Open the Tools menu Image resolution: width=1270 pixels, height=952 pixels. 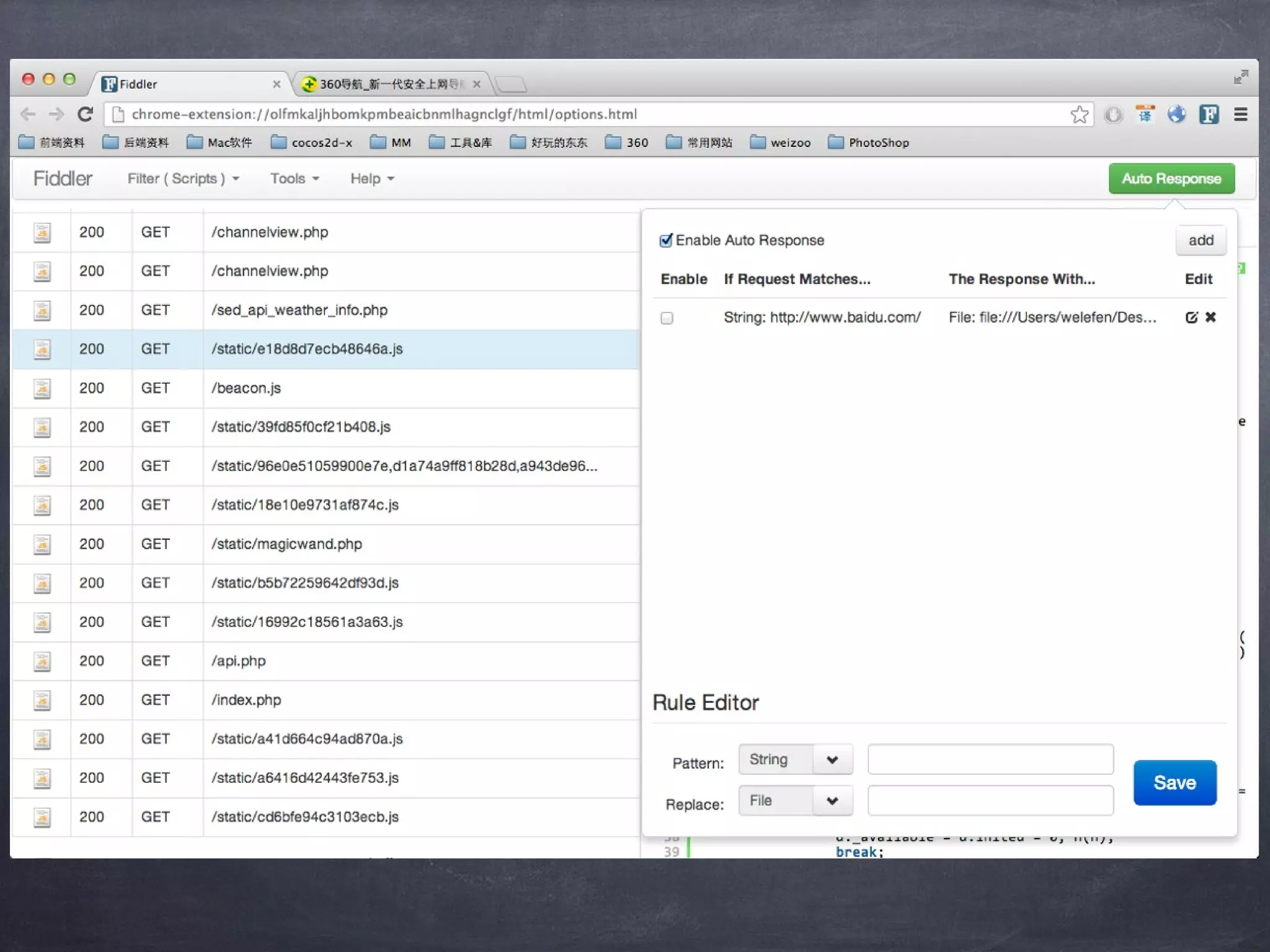[294, 178]
